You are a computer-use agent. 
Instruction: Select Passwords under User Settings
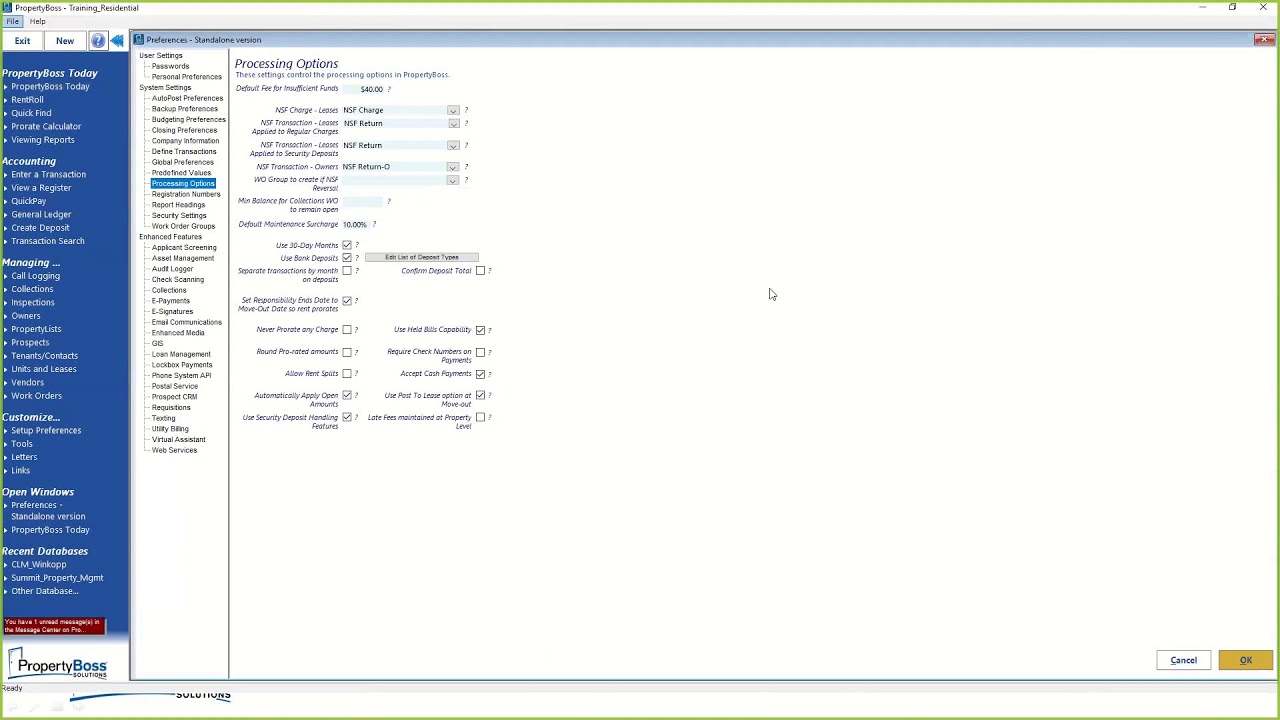click(x=170, y=66)
